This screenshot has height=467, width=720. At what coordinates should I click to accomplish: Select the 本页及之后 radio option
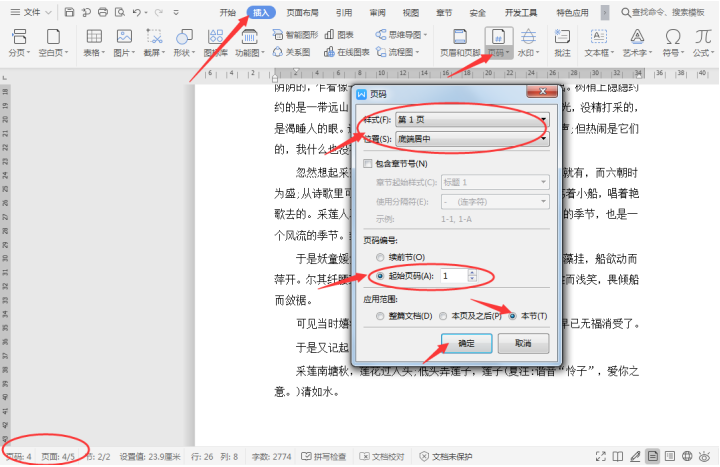443,316
